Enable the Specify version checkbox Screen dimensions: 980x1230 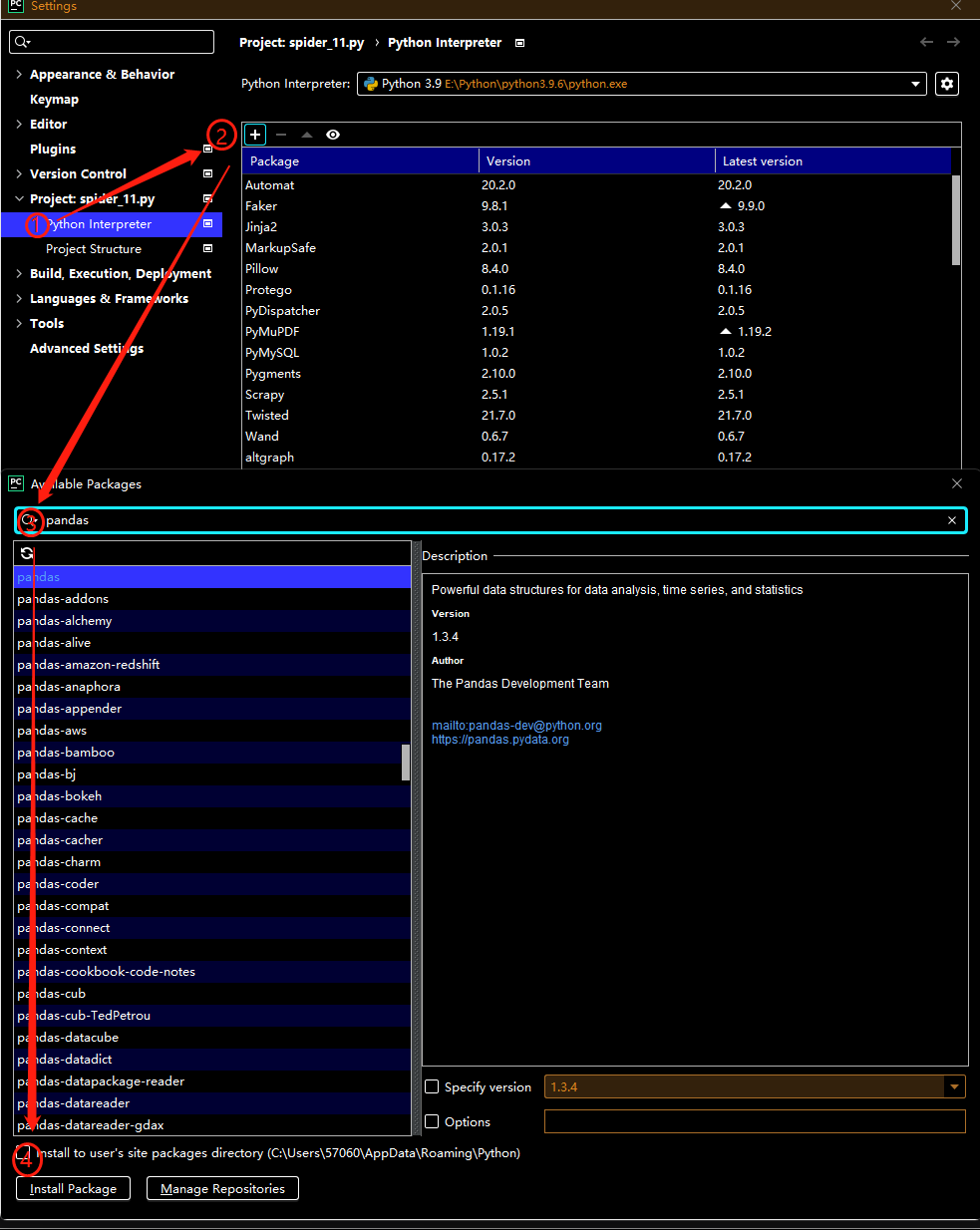pos(432,1086)
